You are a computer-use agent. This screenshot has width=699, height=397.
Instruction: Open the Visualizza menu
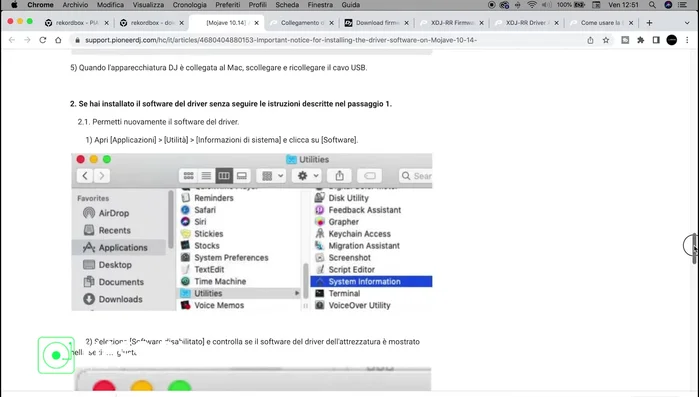pyautogui.click(x=148, y=5)
